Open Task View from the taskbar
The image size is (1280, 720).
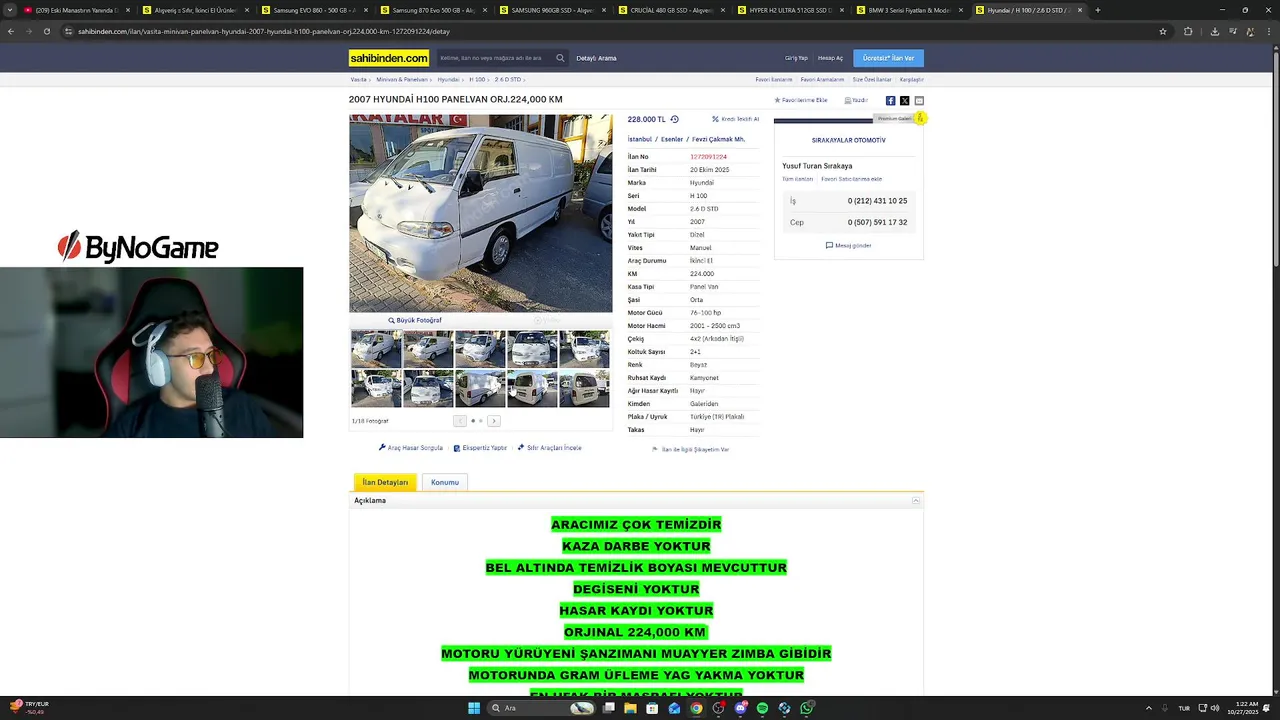tap(608, 708)
